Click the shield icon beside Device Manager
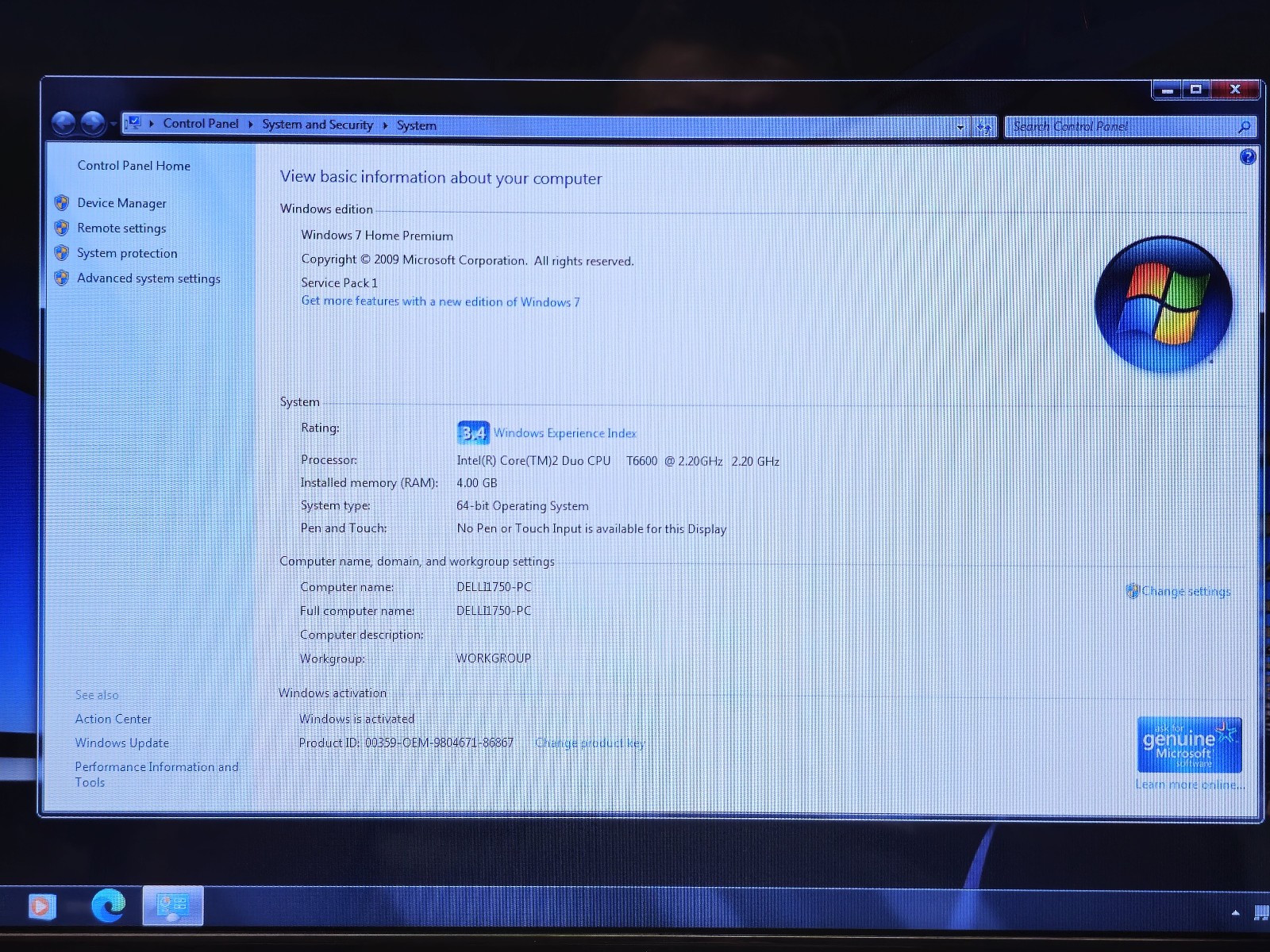The image size is (1270, 952). 62,203
